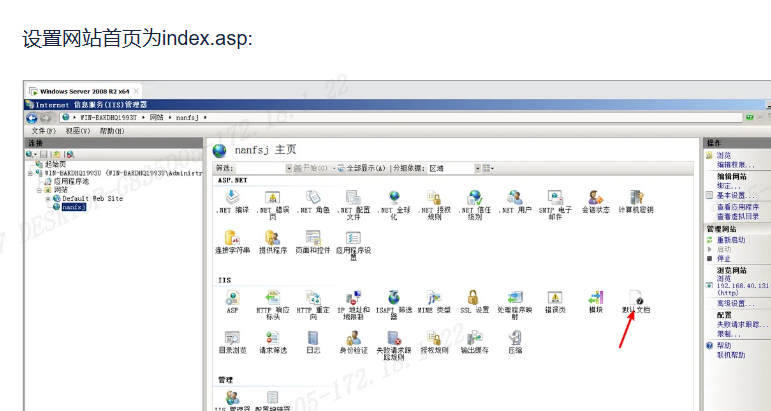Click the blue Back navigation arrow

click(x=32, y=118)
